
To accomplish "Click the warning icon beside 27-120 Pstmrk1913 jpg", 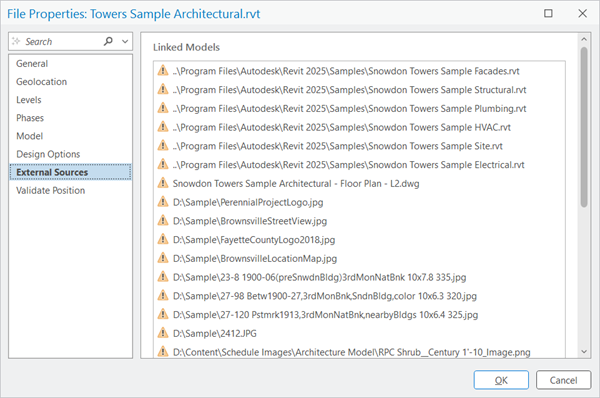I will pyautogui.click(x=163, y=314).
